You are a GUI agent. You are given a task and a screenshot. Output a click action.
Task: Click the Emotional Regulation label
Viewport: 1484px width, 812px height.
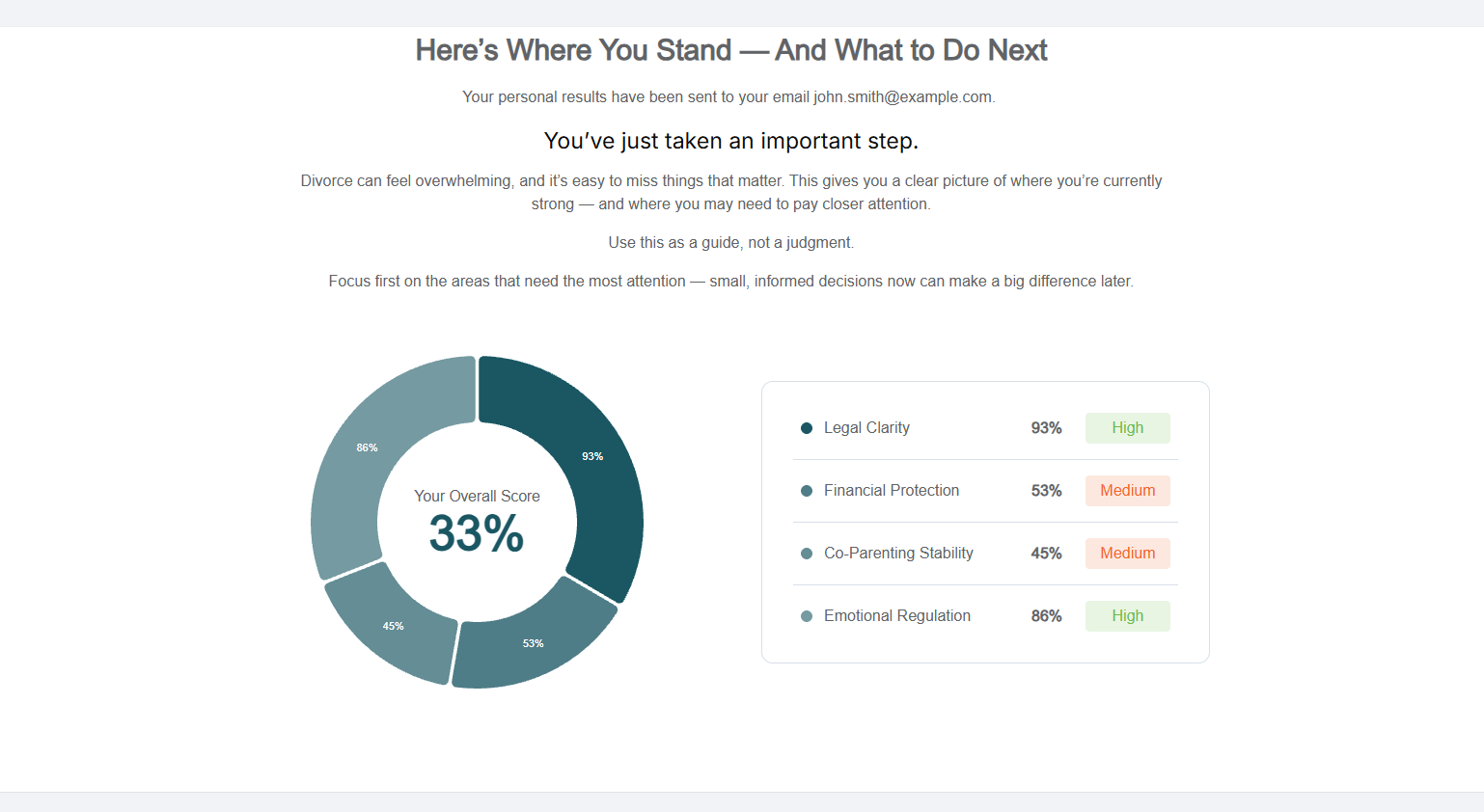[x=897, y=616]
